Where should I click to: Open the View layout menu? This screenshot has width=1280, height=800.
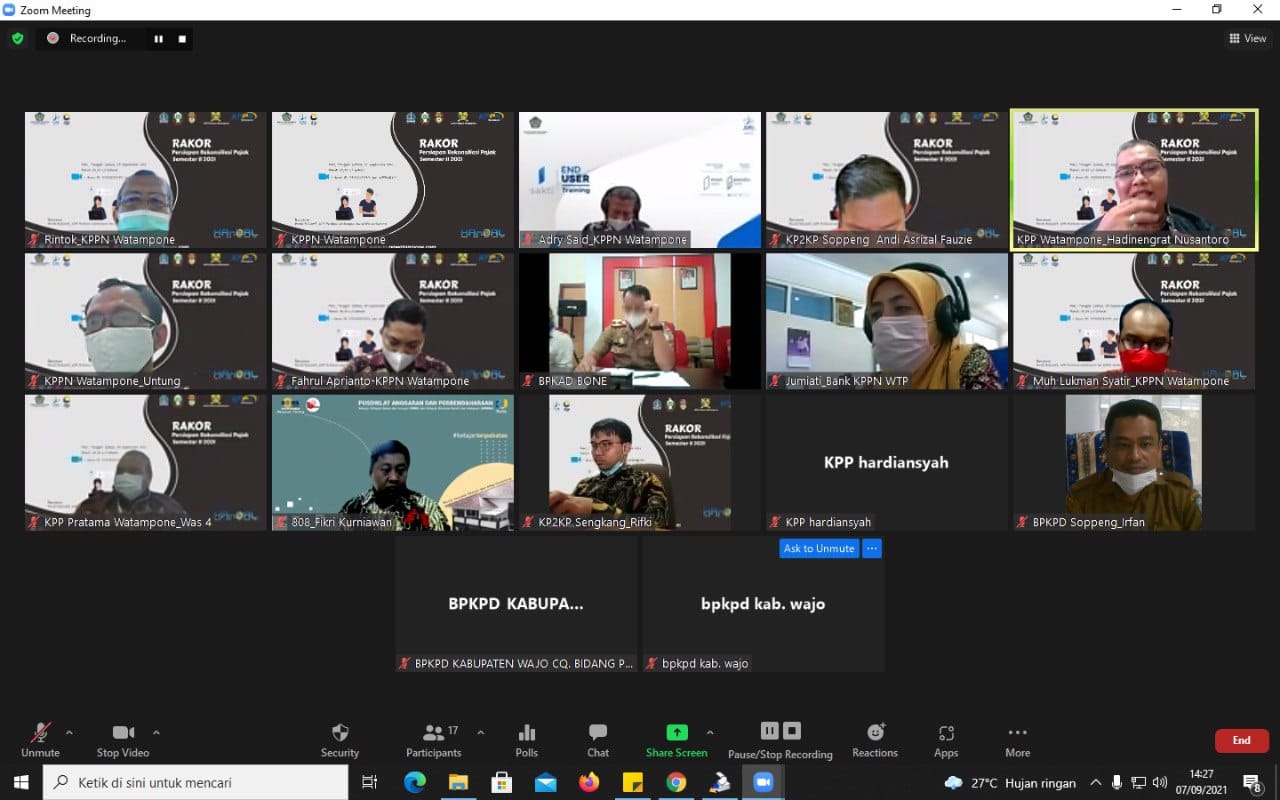pos(1248,39)
